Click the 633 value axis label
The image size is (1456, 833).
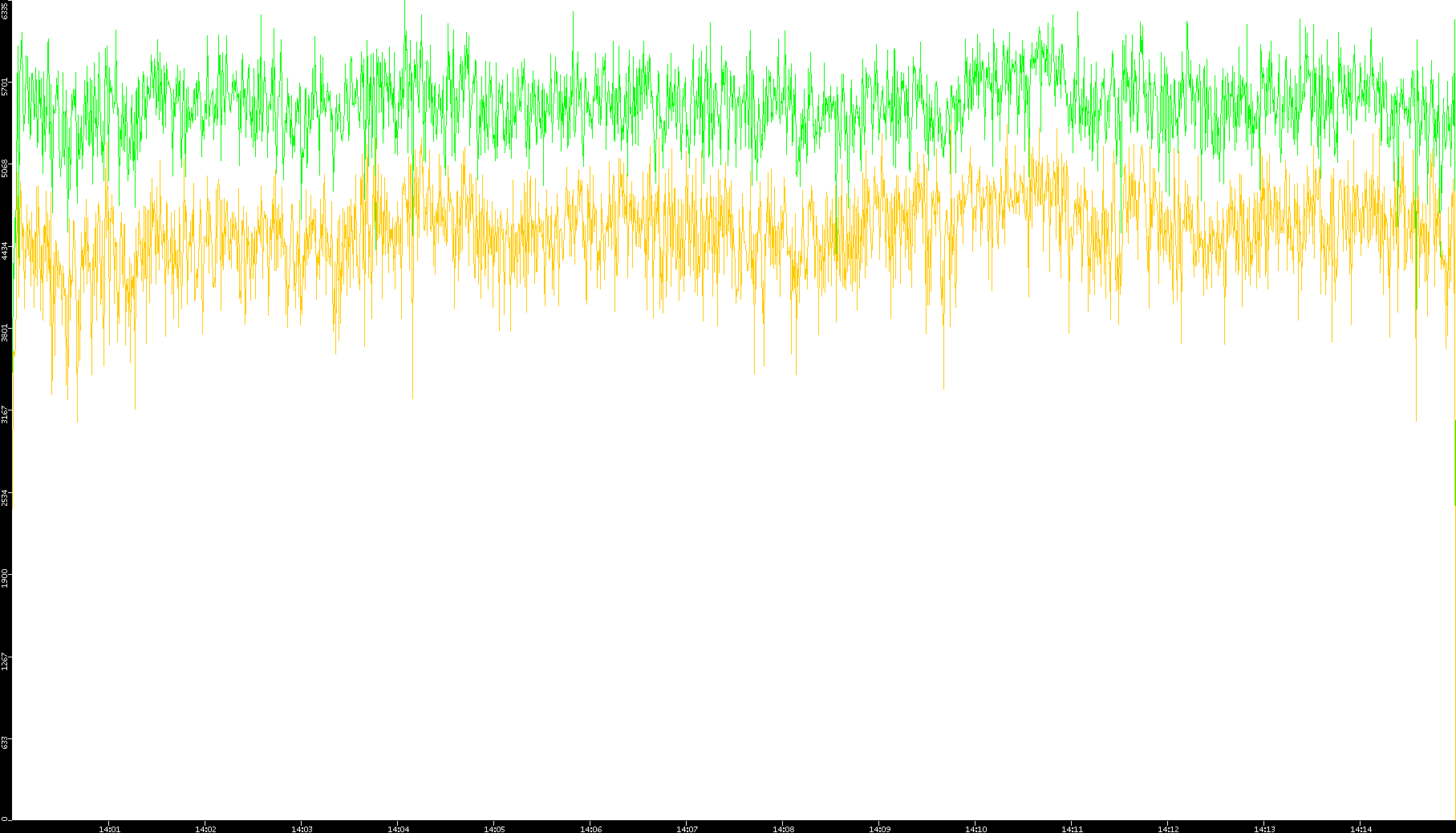[x=6, y=742]
